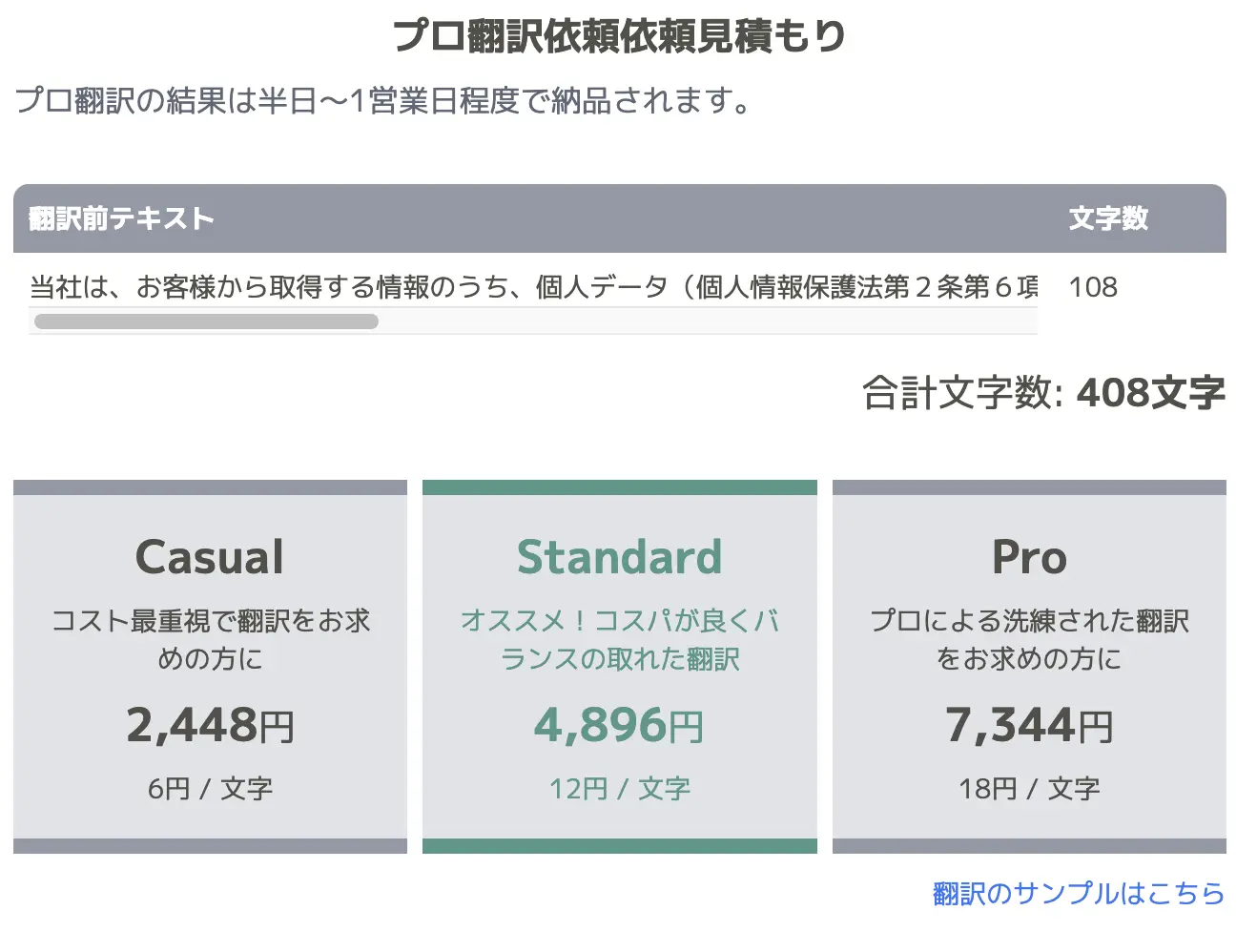The height and width of the screenshot is (952, 1257).
Task: Click the 文字数 column header
Action: tap(1108, 218)
